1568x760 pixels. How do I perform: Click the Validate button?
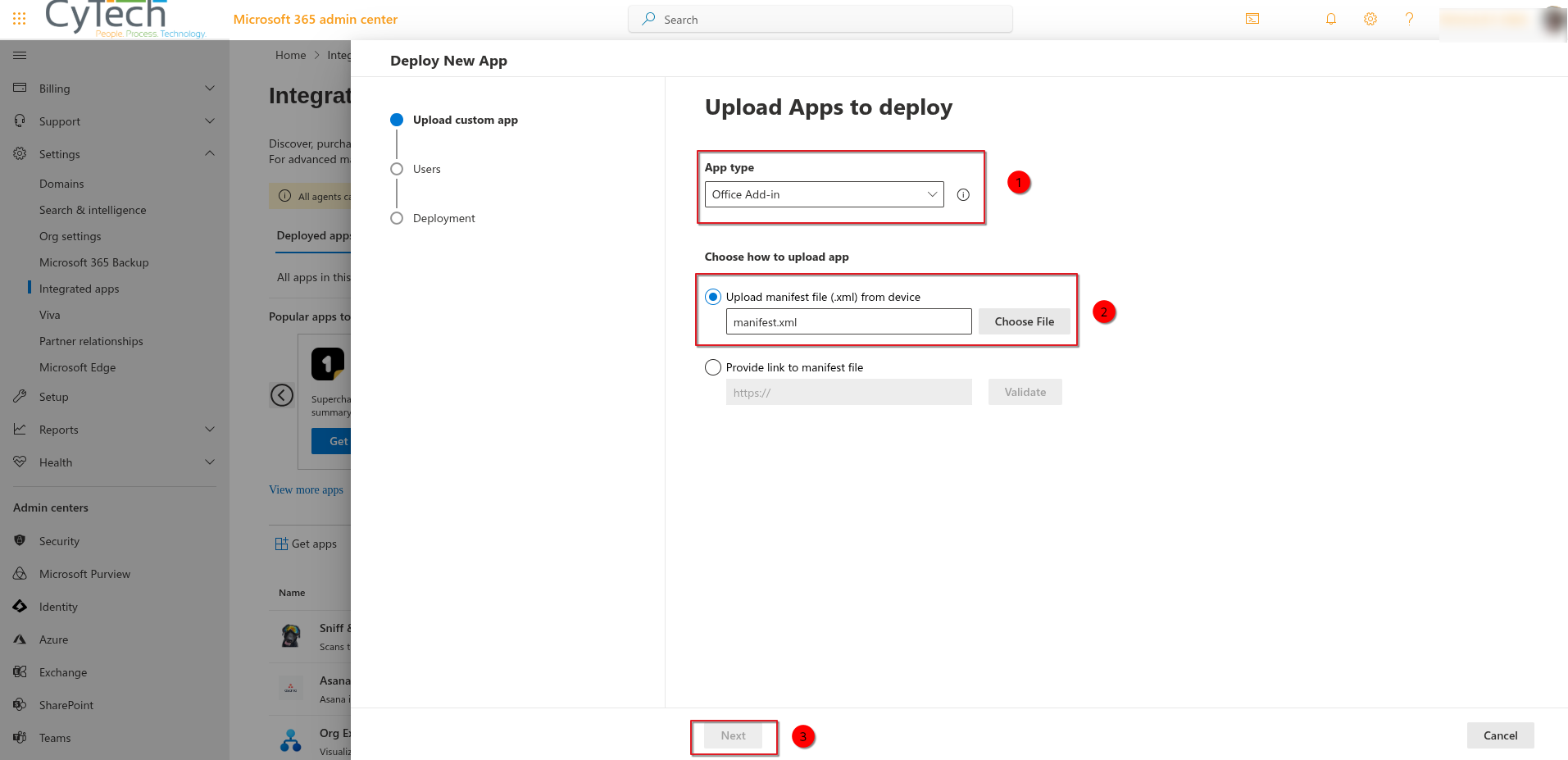[x=1025, y=392]
